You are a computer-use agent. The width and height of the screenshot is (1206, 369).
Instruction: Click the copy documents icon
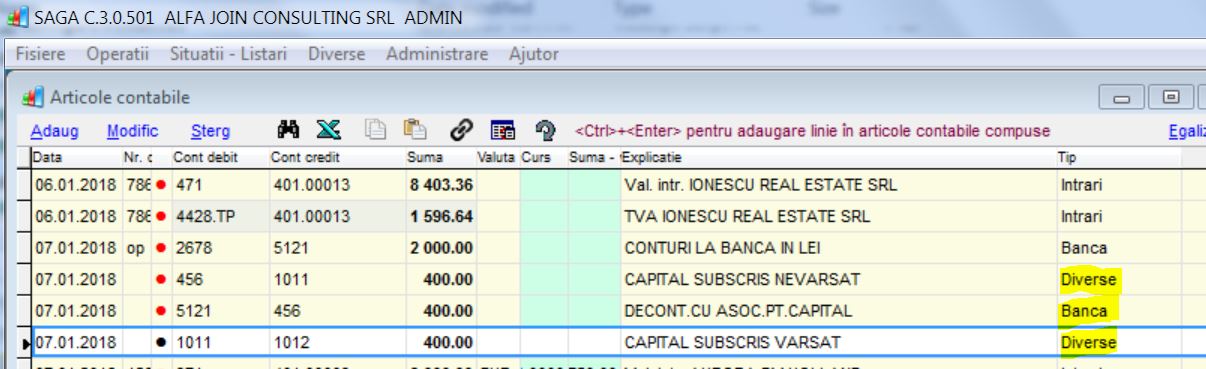click(x=375, y=130)
